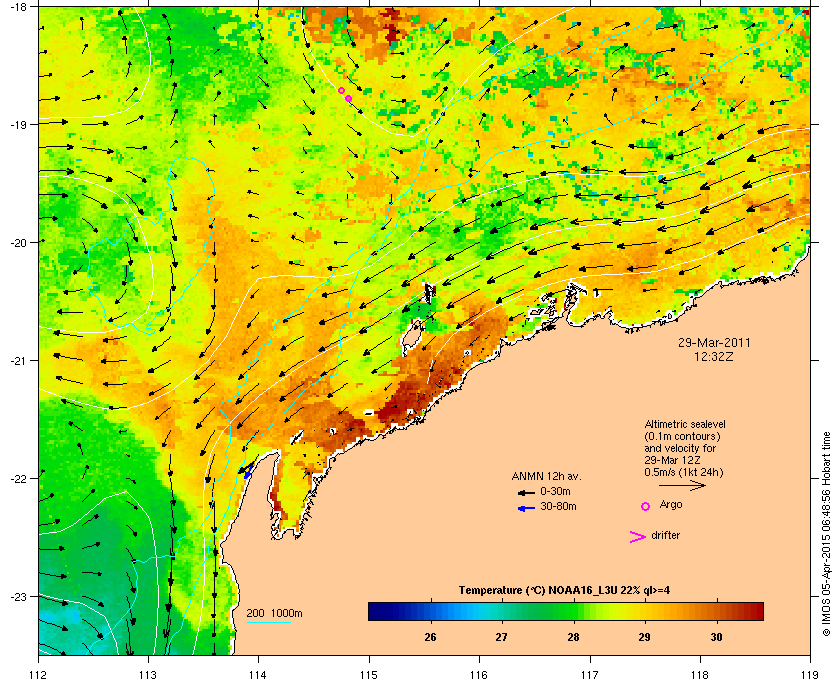Click the northwestern Argo float marker on map
This screenshot has height=680, width=840.
[341, 91]
